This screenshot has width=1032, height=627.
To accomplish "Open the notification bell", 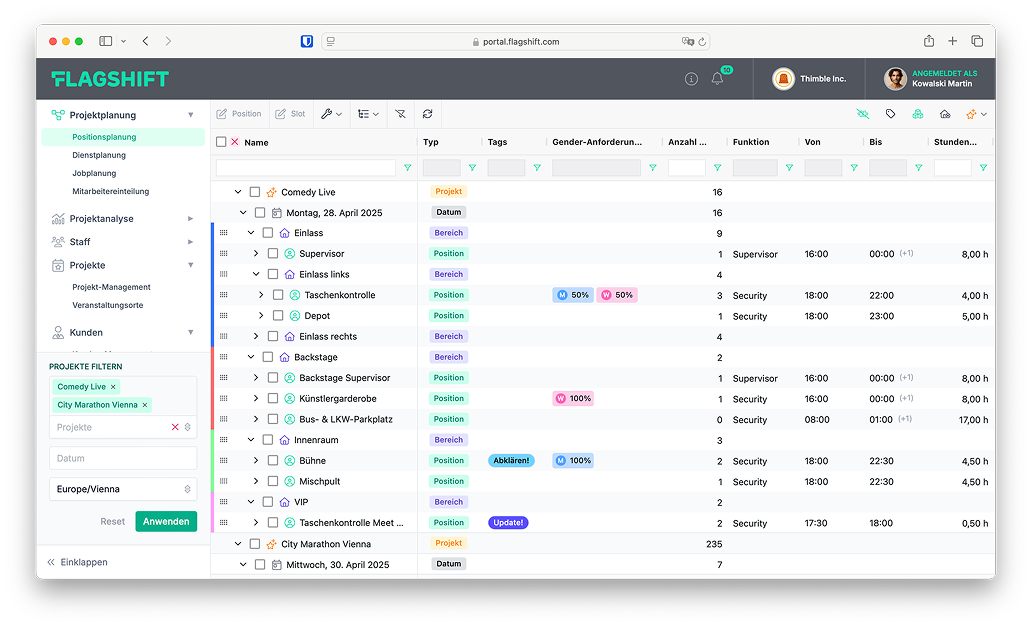I will [x=717, y=79].
